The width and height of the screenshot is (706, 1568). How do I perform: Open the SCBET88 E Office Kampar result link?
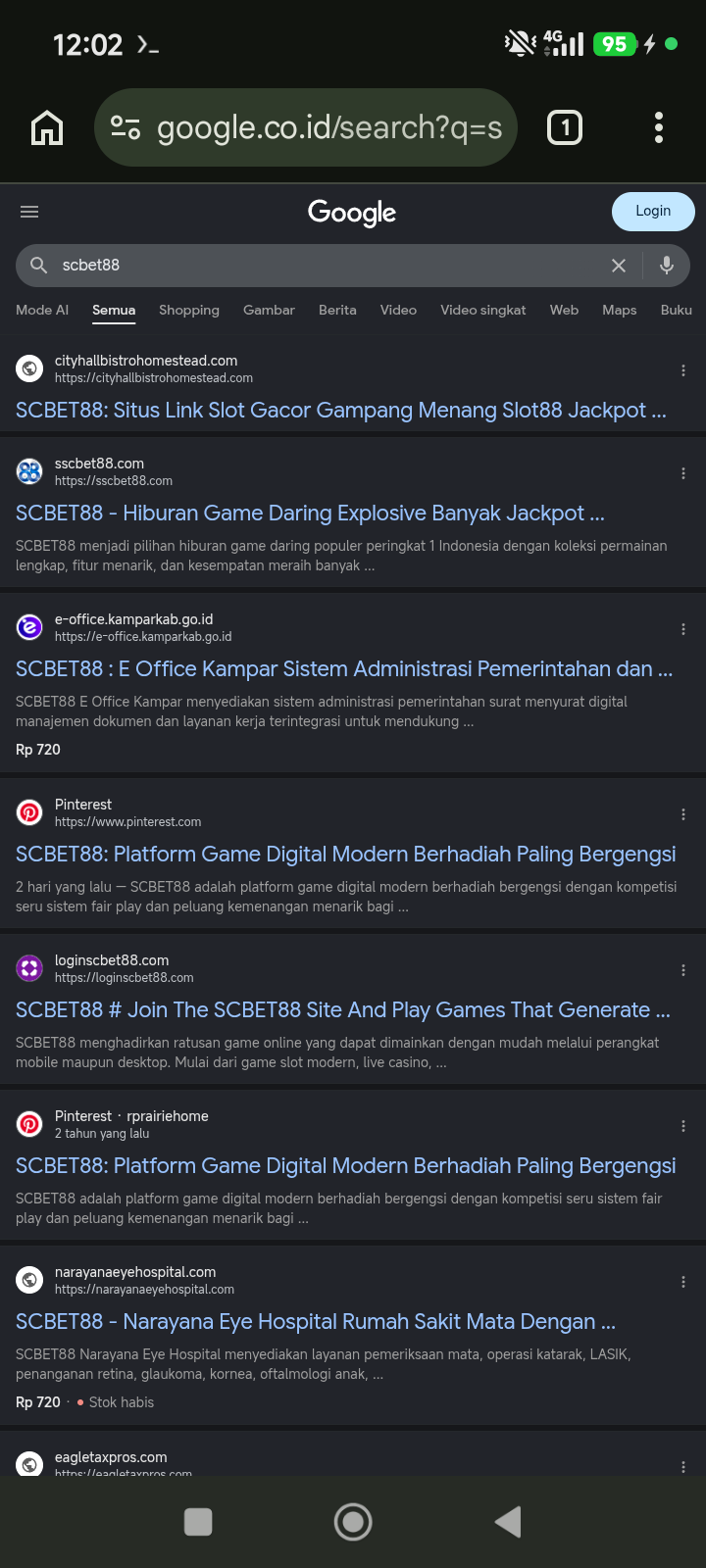pos(344,669)
